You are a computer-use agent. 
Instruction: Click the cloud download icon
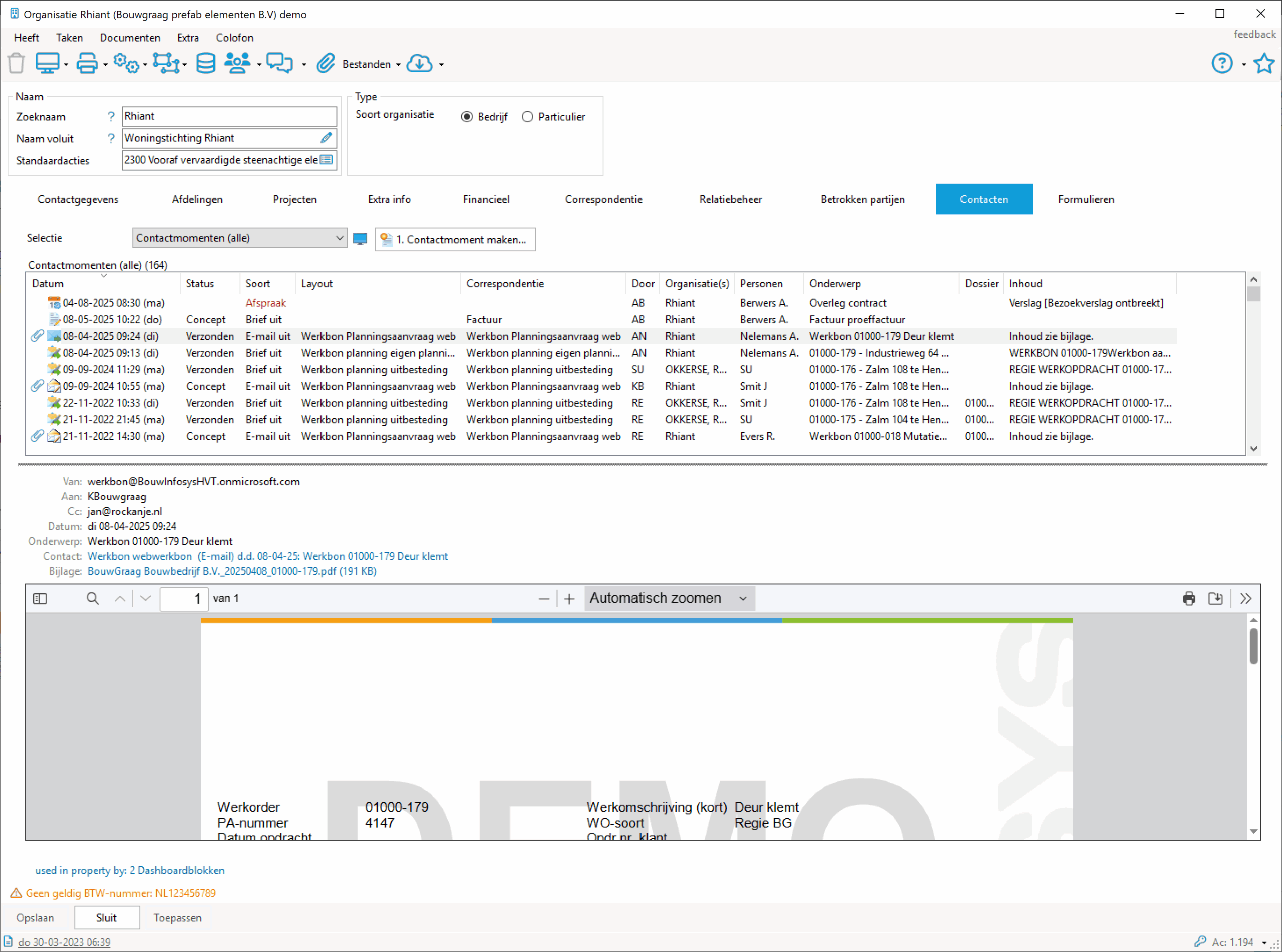419,64
